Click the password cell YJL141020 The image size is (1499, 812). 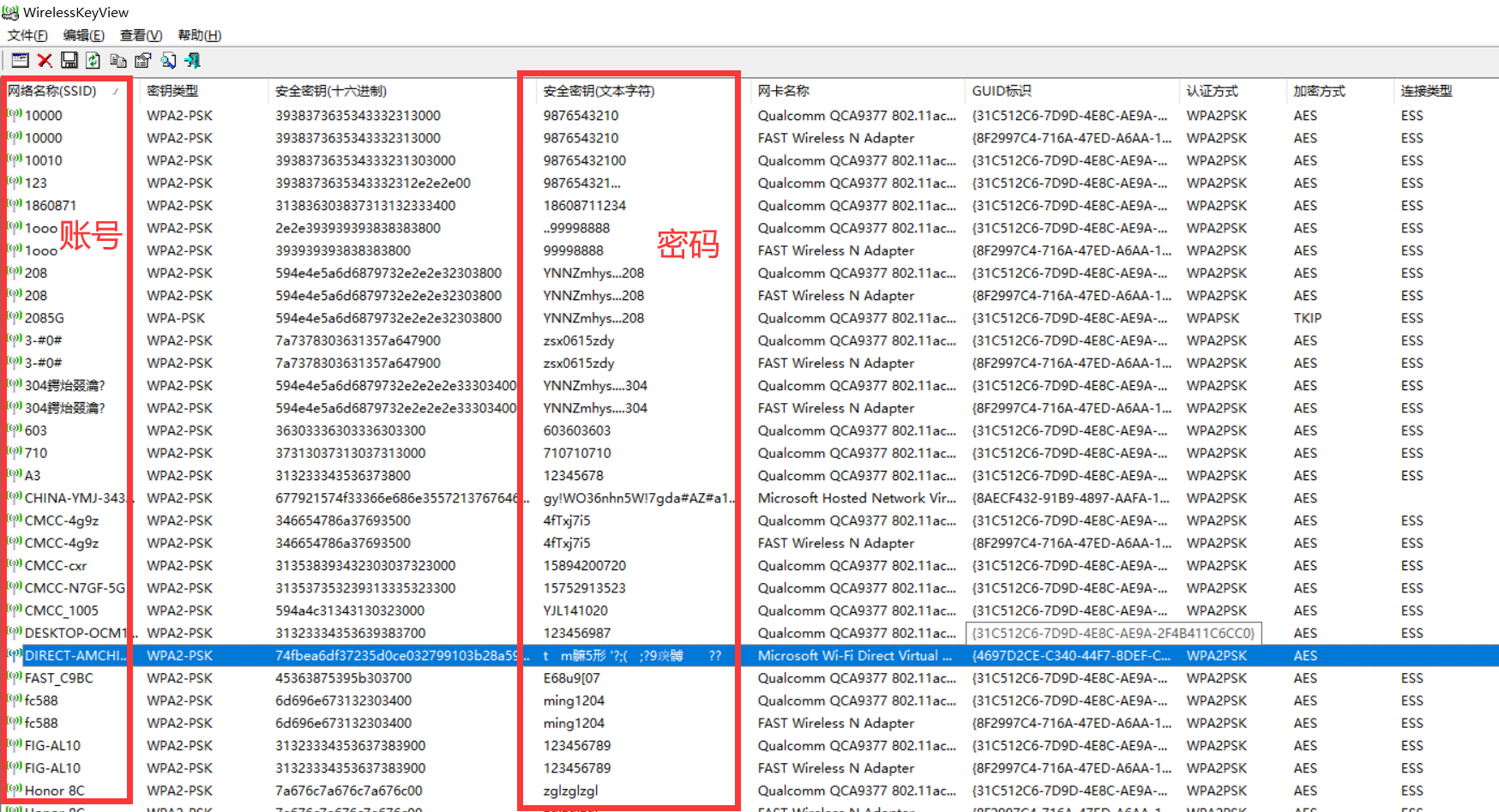click(x=575, y=611)
